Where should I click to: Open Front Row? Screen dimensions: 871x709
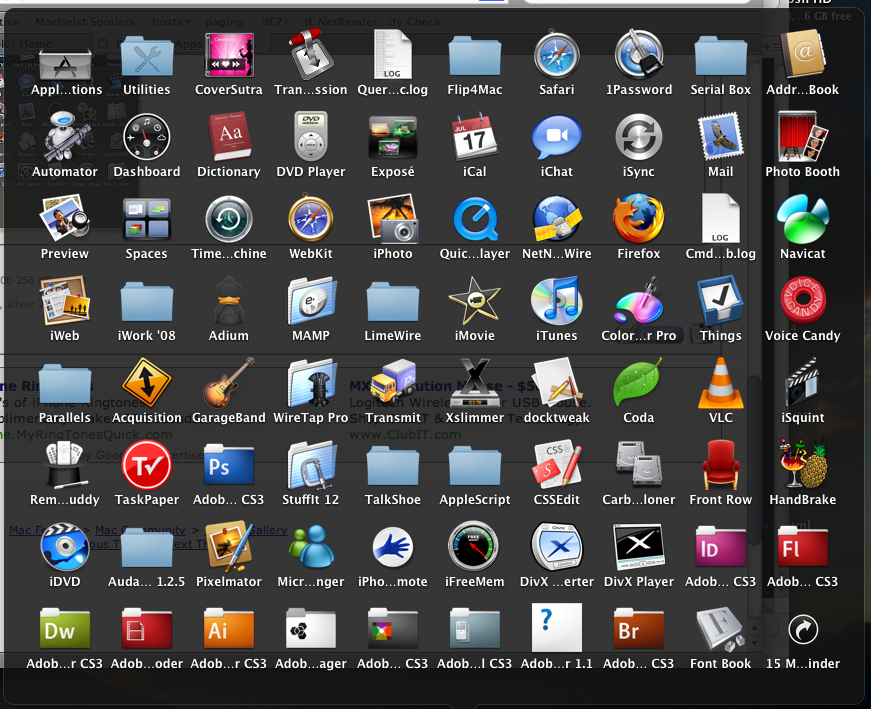point(720,464)
